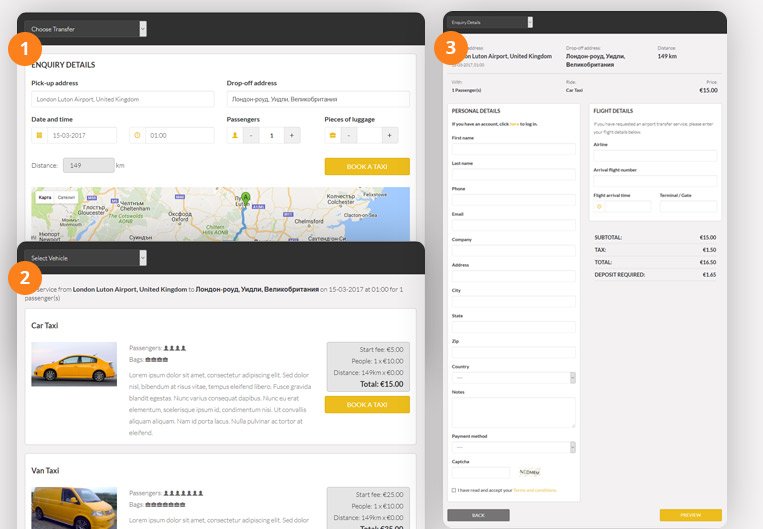The width and height of the screenshot is (763, 529).
Task: Click the Flight arrival time field
Action: pyautogui.click(x=628, y=206)
